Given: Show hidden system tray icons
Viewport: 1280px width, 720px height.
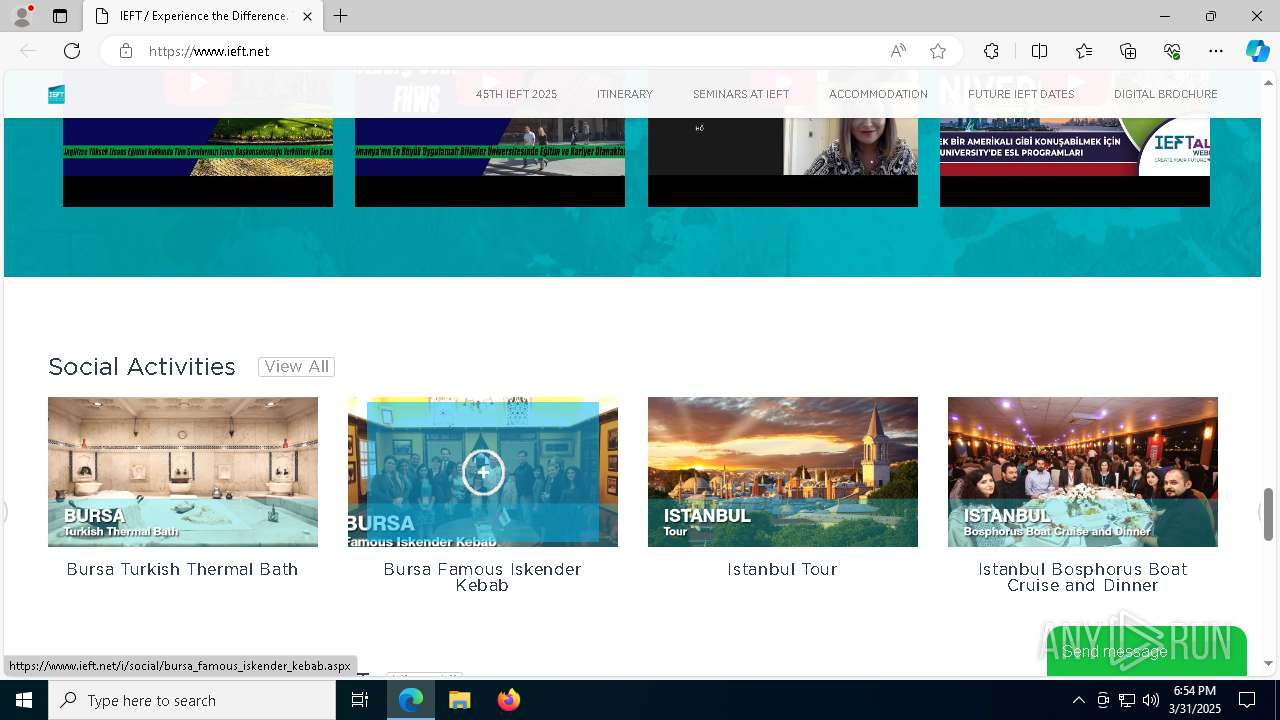Looking at the screenshot, I should [x=1078, y=700].
